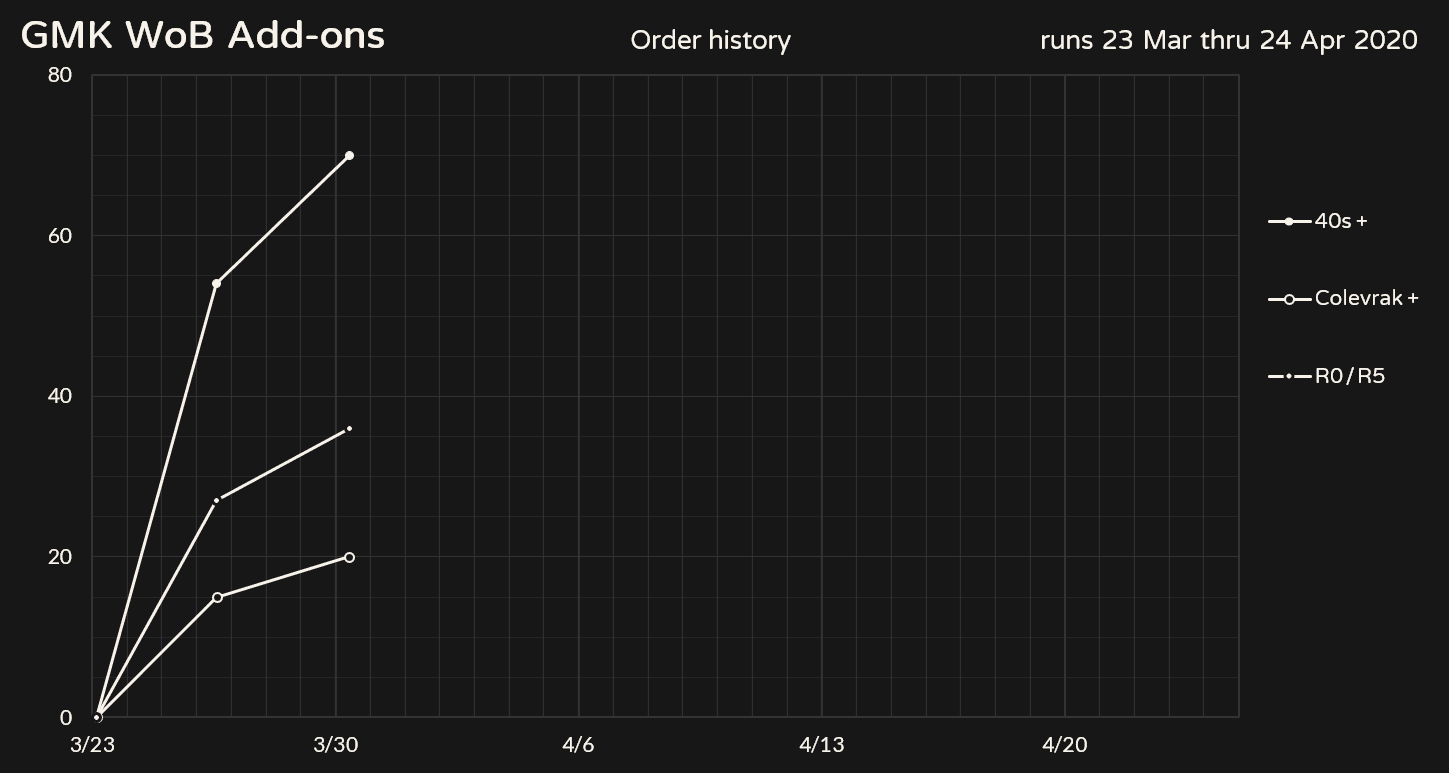Click the run dates text at top right
Viewport: 1449px width, 773px height.
click(x=1228, y=41)
